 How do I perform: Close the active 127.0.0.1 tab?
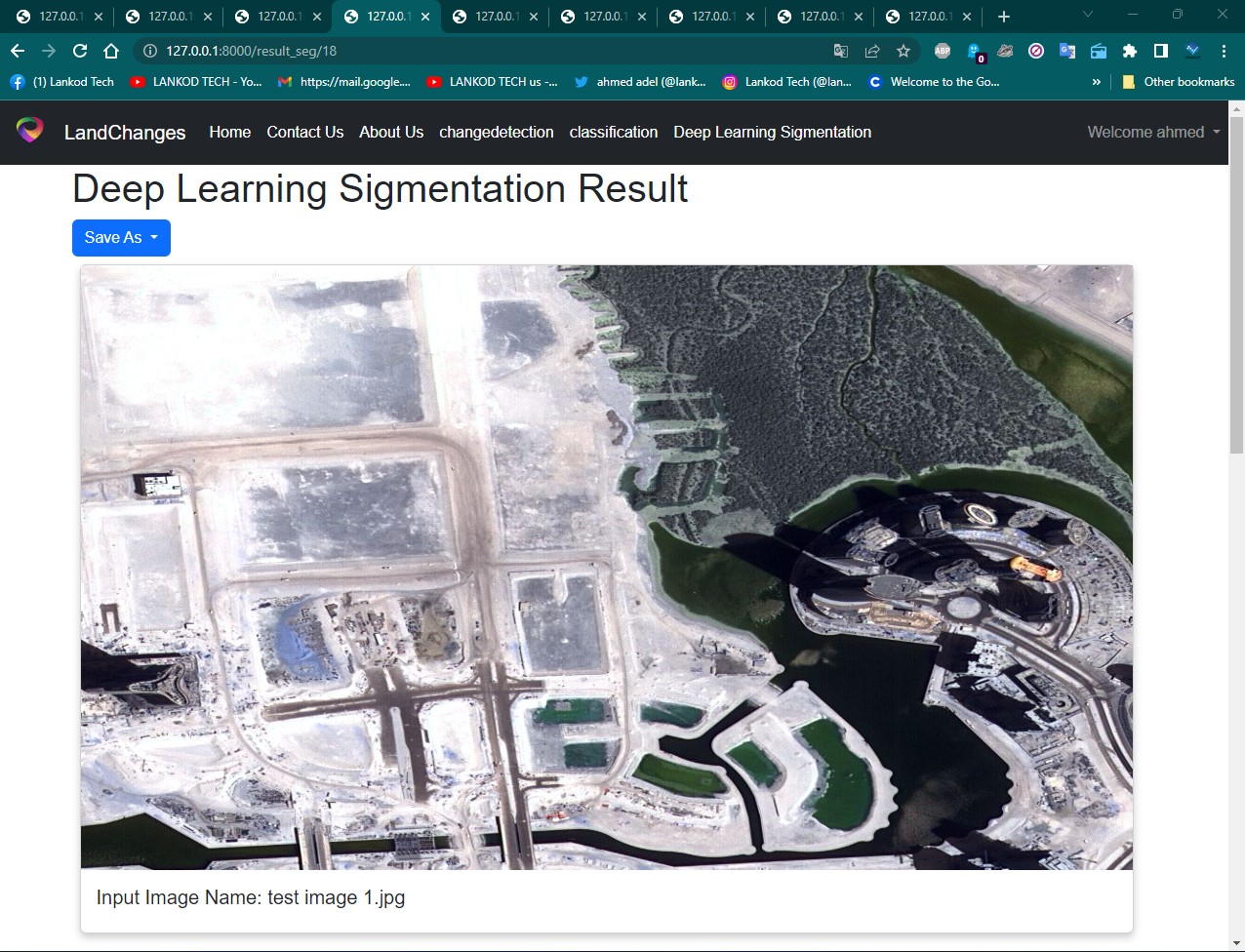[425, 17]
